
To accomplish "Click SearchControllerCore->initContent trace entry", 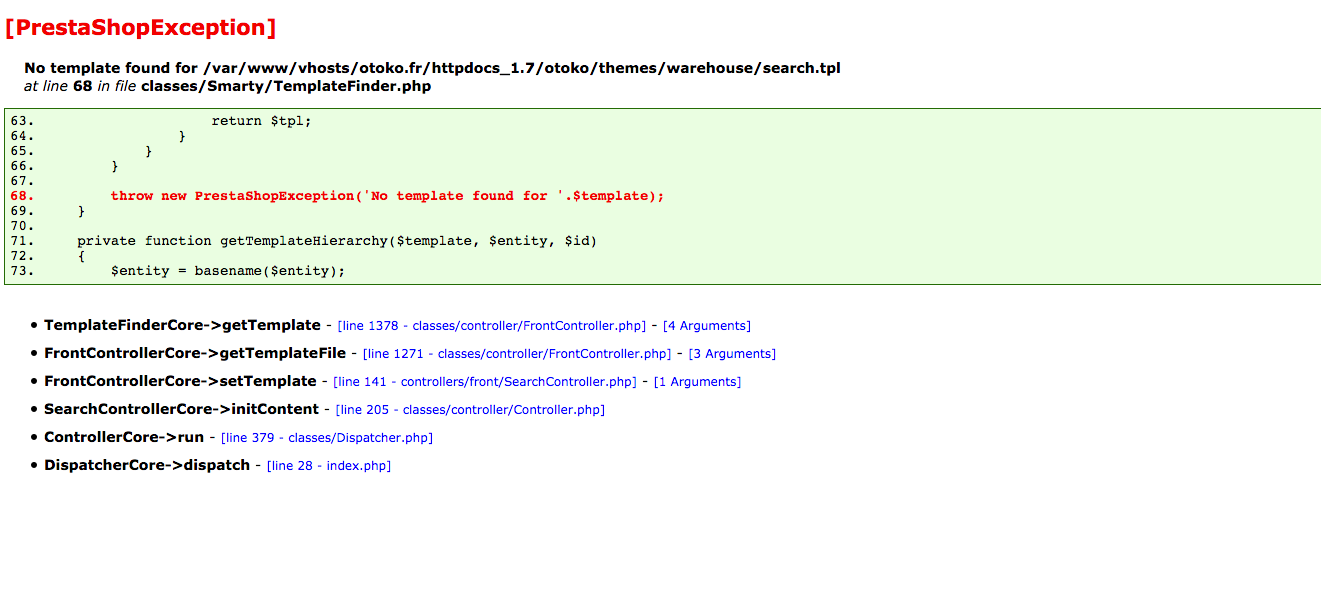I will [x=181, y=409].
